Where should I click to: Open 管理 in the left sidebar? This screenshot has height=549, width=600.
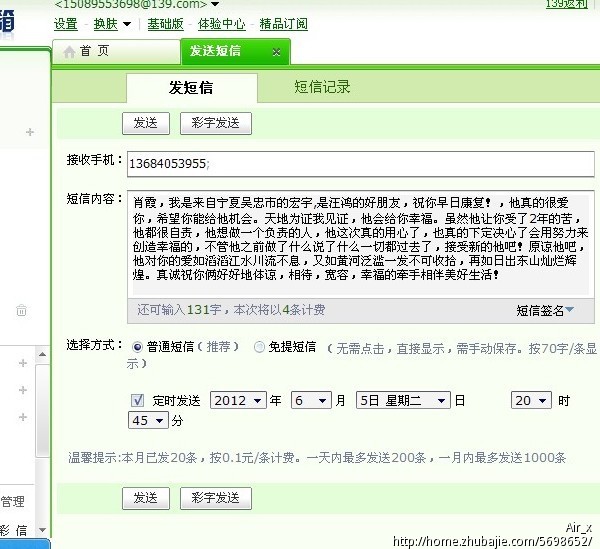(x=12, y=501)
